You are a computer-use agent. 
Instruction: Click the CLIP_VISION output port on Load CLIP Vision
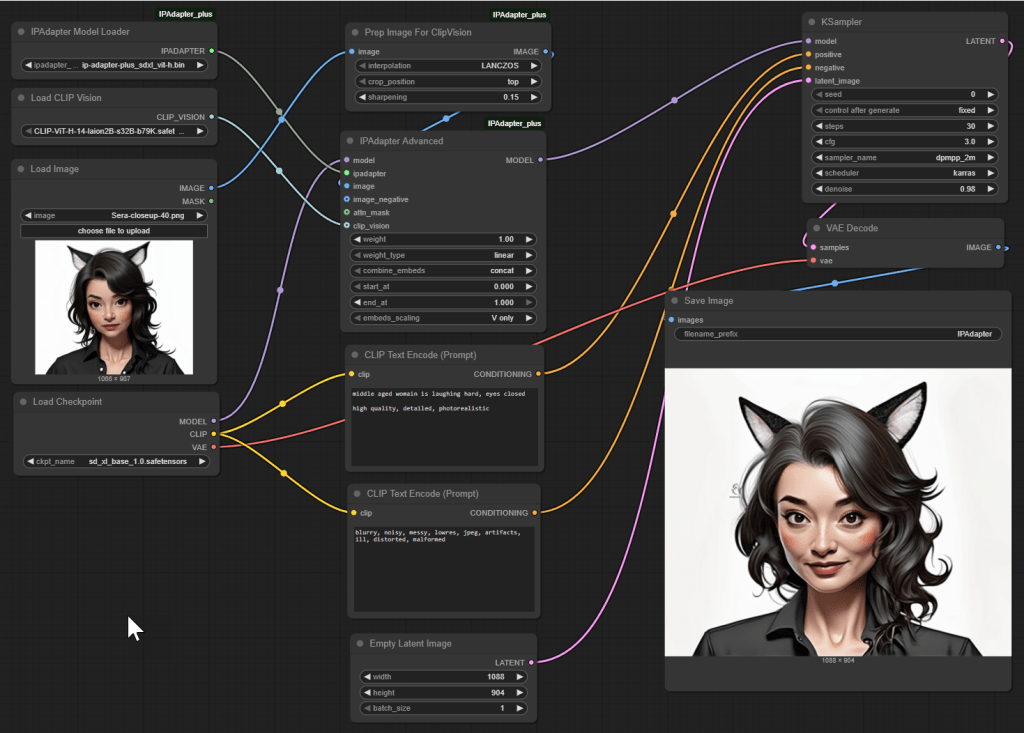tap(212, 117)
